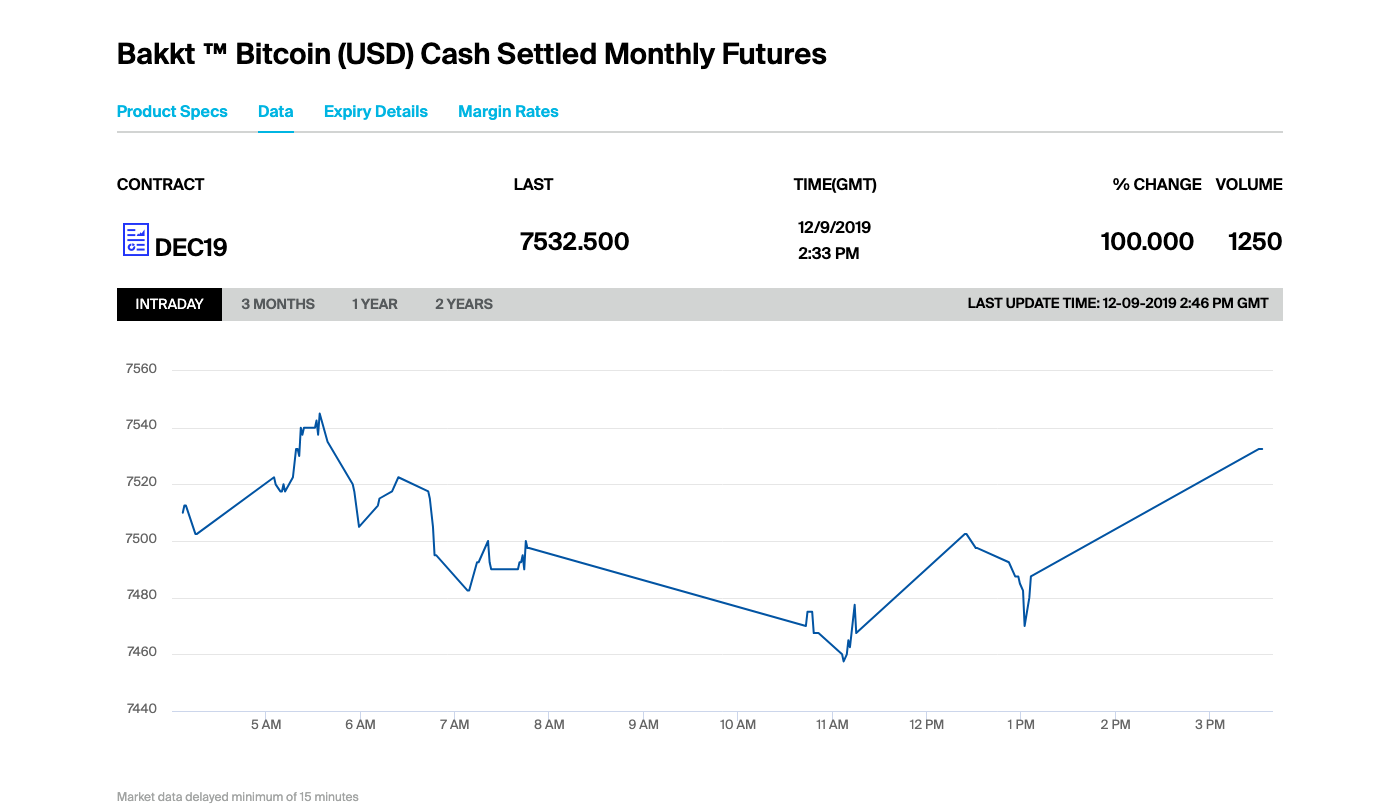Click the Last Update Time text
Image resolution: width=1400 pixels, height=808 pixels.
(1117, 304)
